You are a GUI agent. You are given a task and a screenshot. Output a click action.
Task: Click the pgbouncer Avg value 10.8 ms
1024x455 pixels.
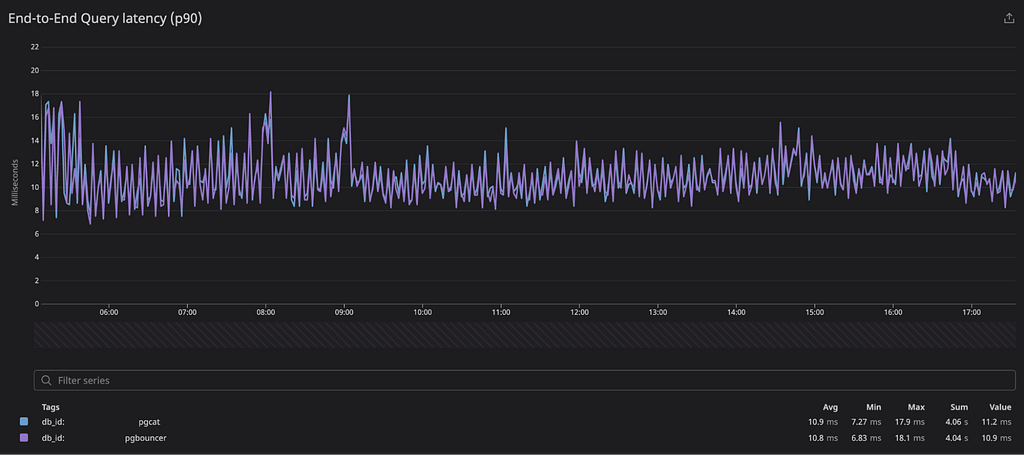pyautogui.click(x=824, y=437)
